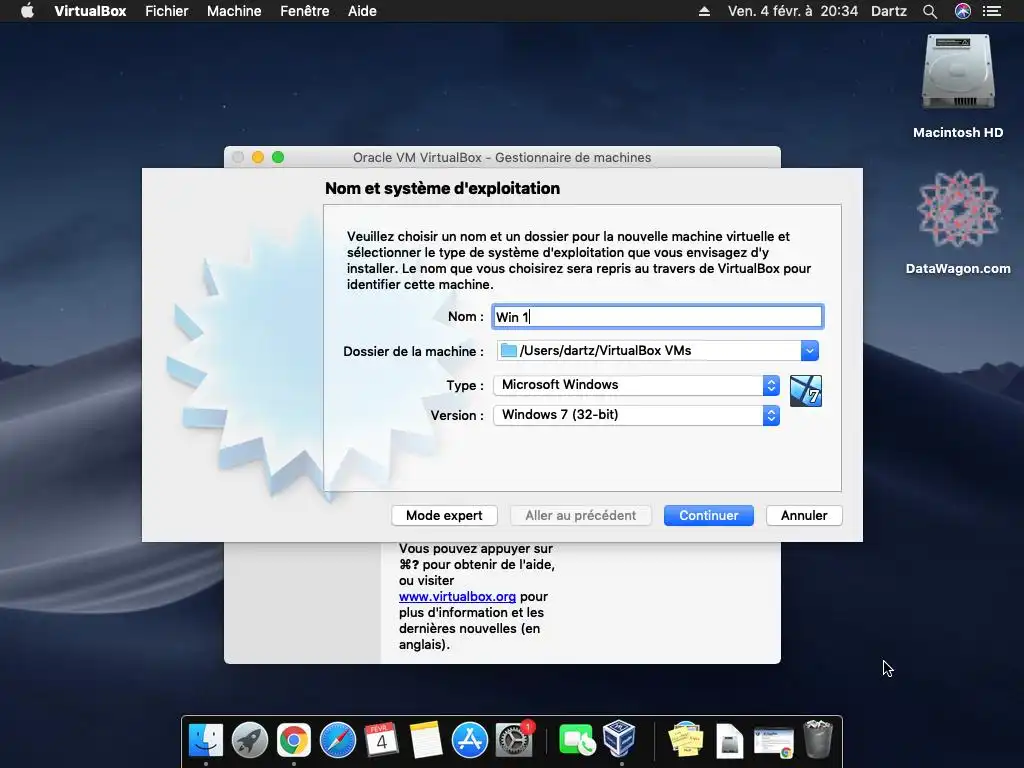Click the Windows 7 OS type icon
The image size is (1024, 768).
coord(806,391)
